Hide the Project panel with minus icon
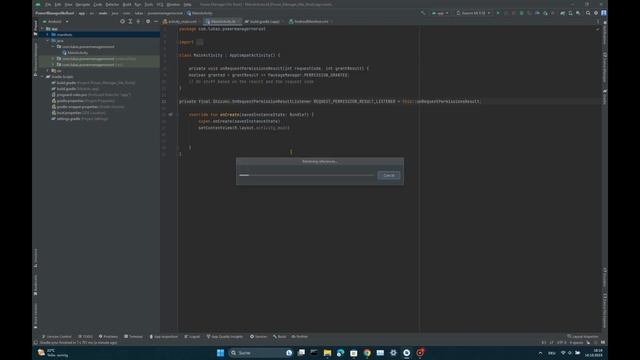 156,21
